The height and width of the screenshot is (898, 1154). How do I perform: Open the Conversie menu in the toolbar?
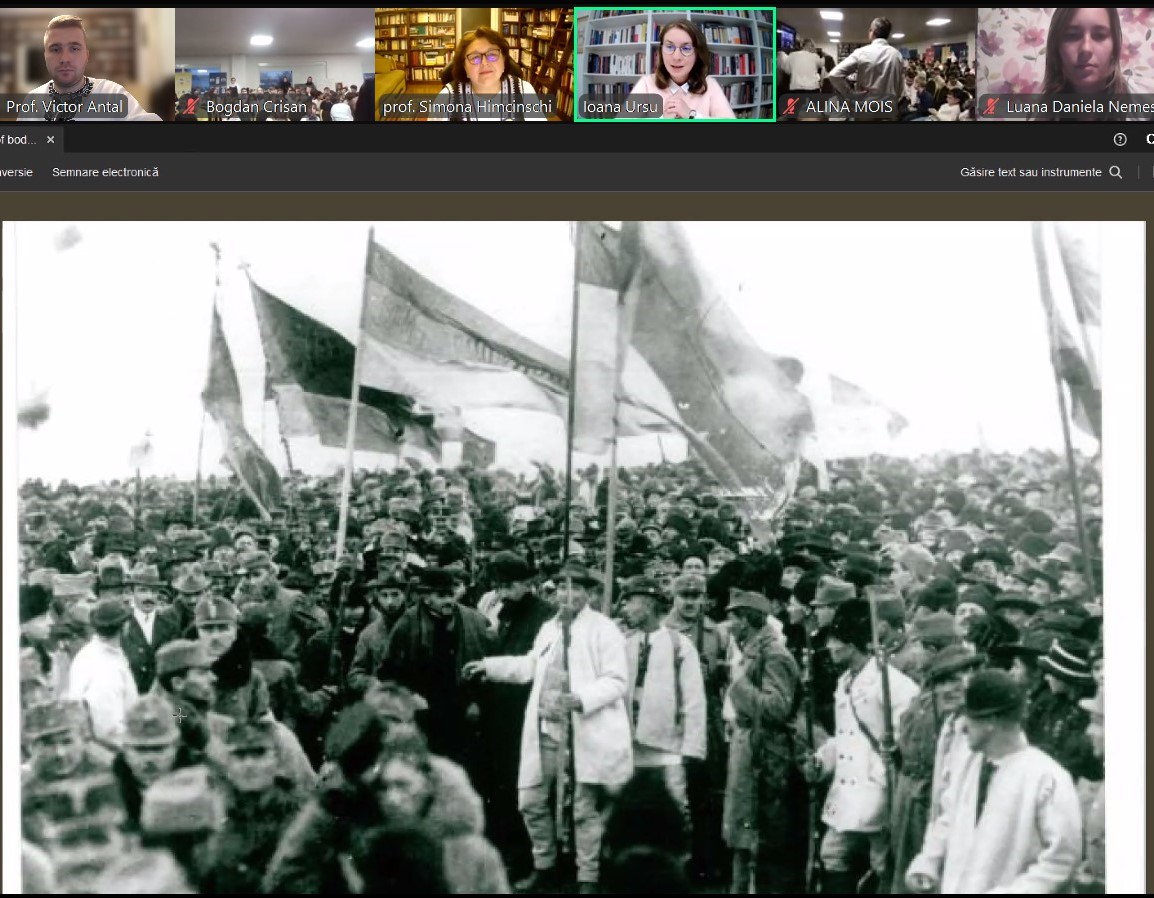14,172
